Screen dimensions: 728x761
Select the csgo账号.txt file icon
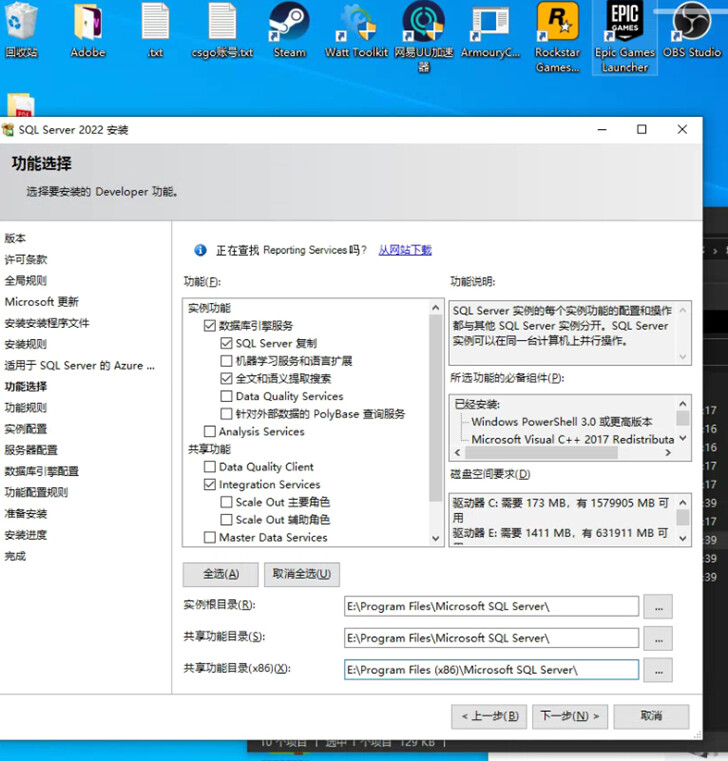[222, 30]
